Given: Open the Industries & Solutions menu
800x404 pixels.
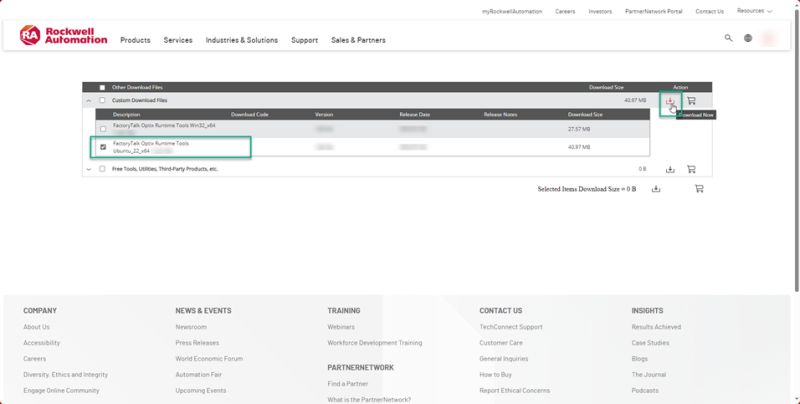Looking at the screenshot, I should click(x=242, y=40).
